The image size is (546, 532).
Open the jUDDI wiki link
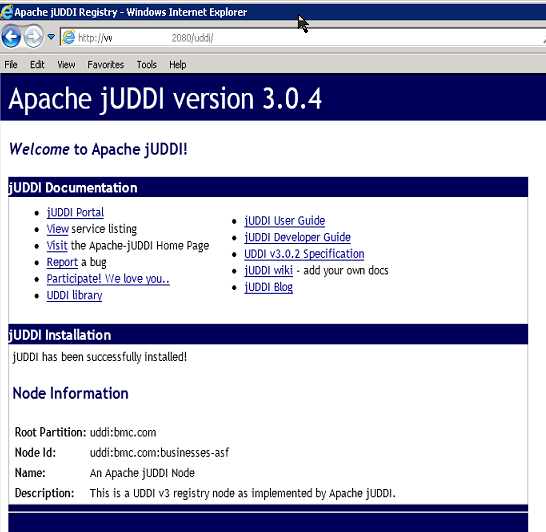268,271
